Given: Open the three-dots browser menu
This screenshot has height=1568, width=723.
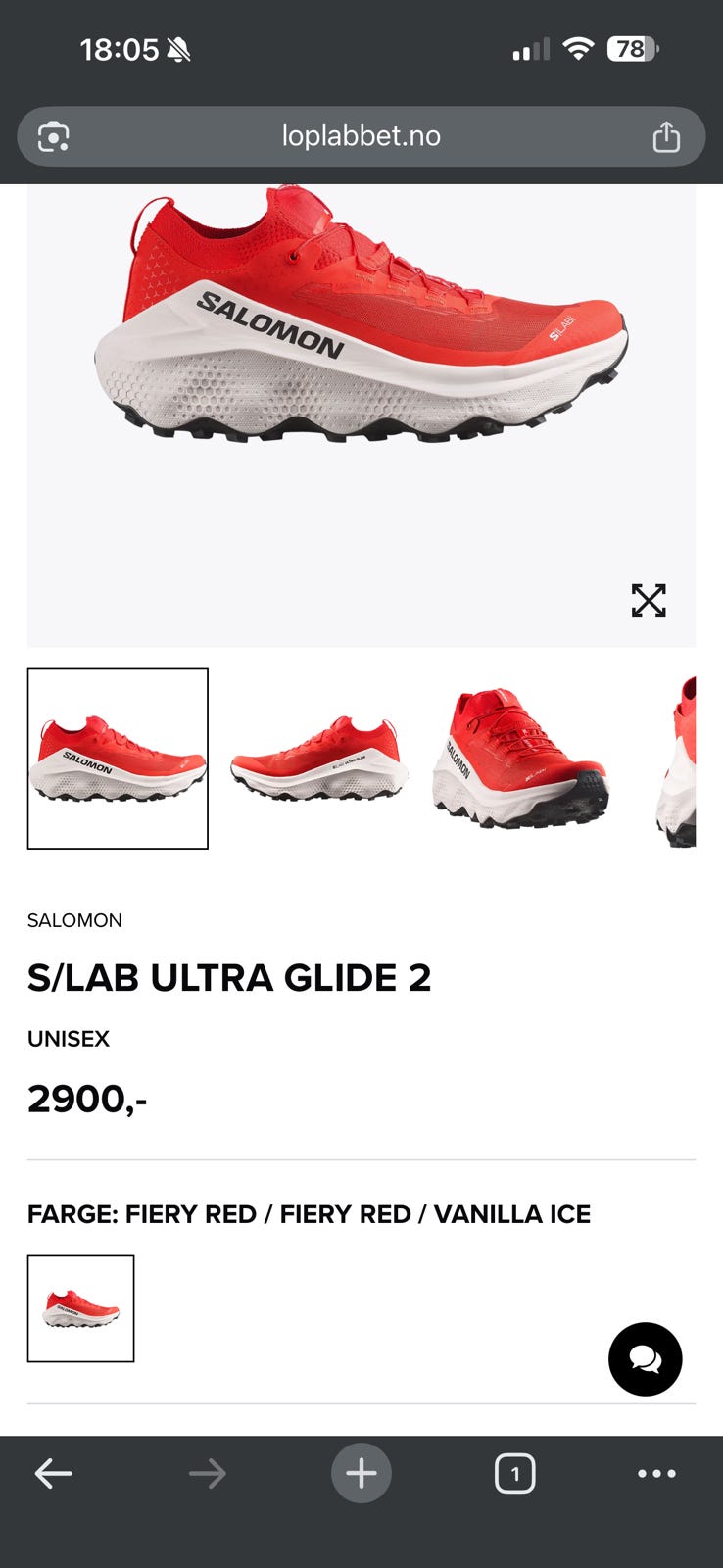Looking at the screenshot, I should (x=656, y=1473).
